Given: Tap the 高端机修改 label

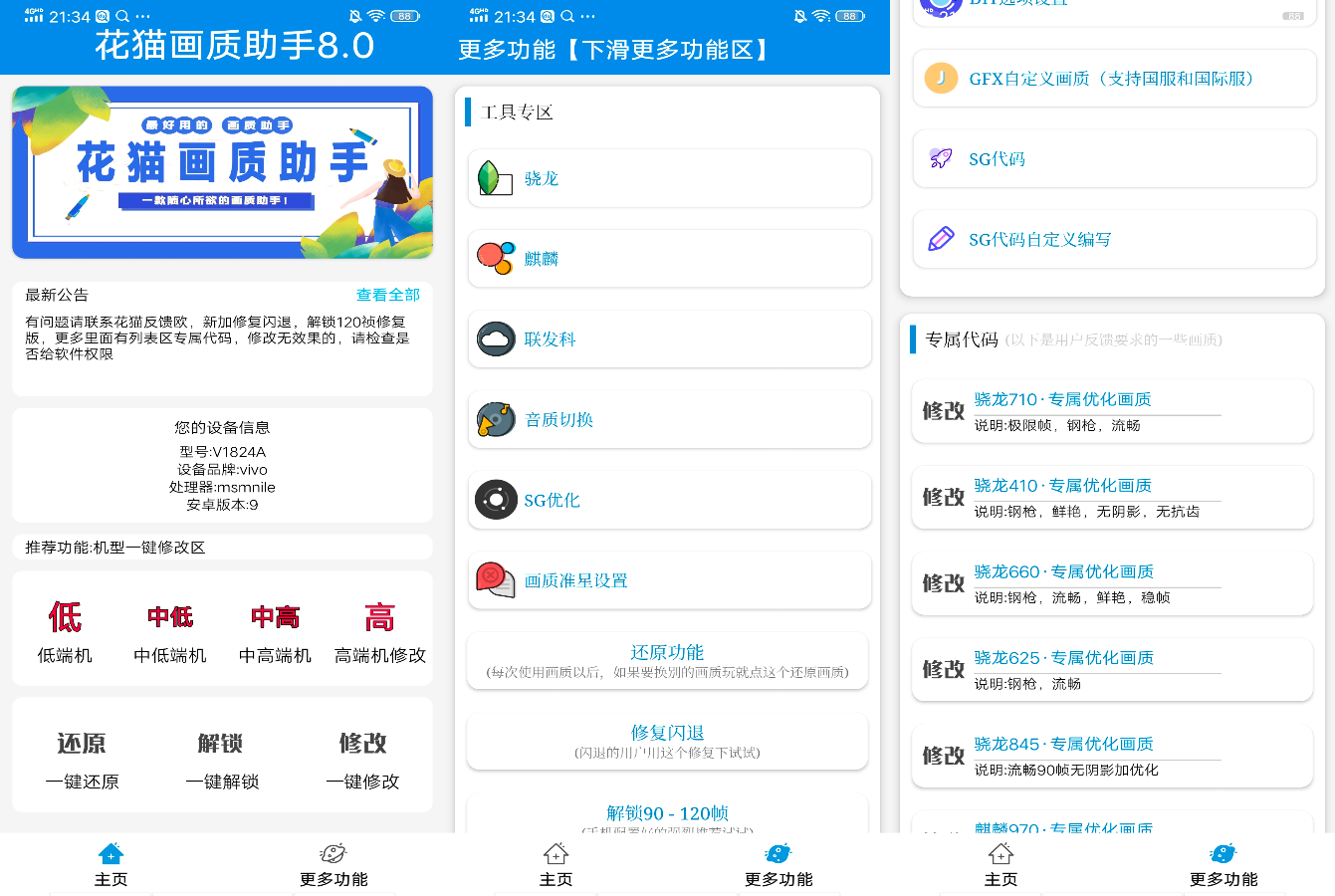Looking at the screenshot, I should [380, 656].
